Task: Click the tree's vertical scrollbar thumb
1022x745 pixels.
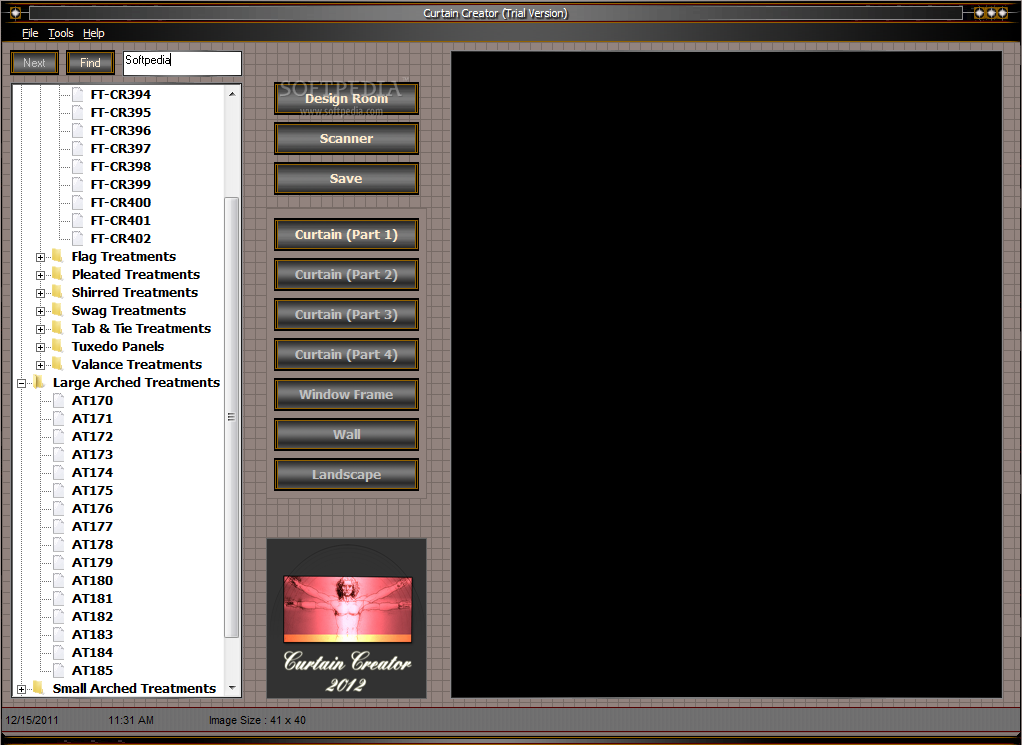Action: point(231,416)
